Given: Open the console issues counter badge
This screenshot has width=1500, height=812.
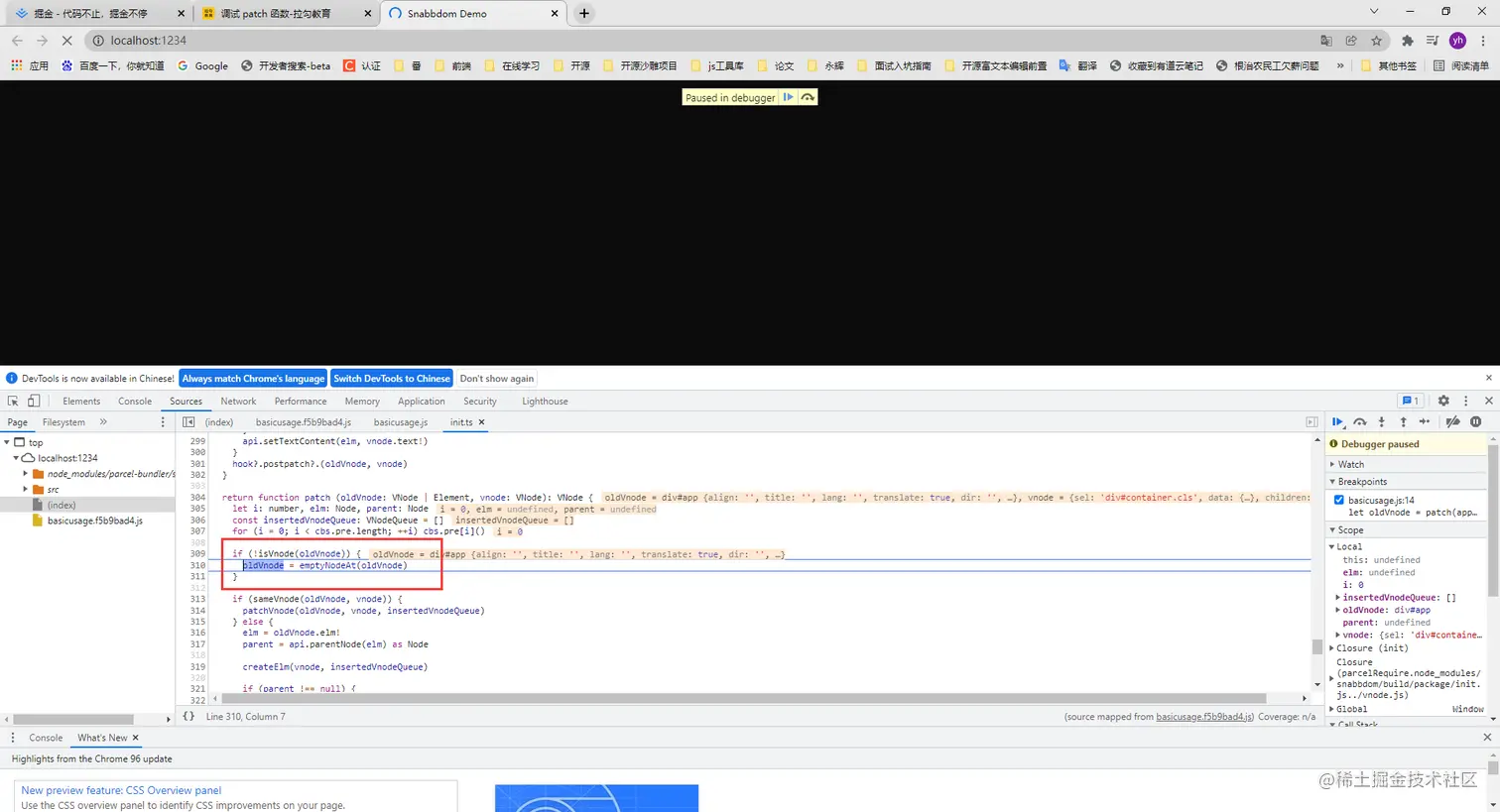Looking at the screenshot, I should click(x=1410, y=402).
